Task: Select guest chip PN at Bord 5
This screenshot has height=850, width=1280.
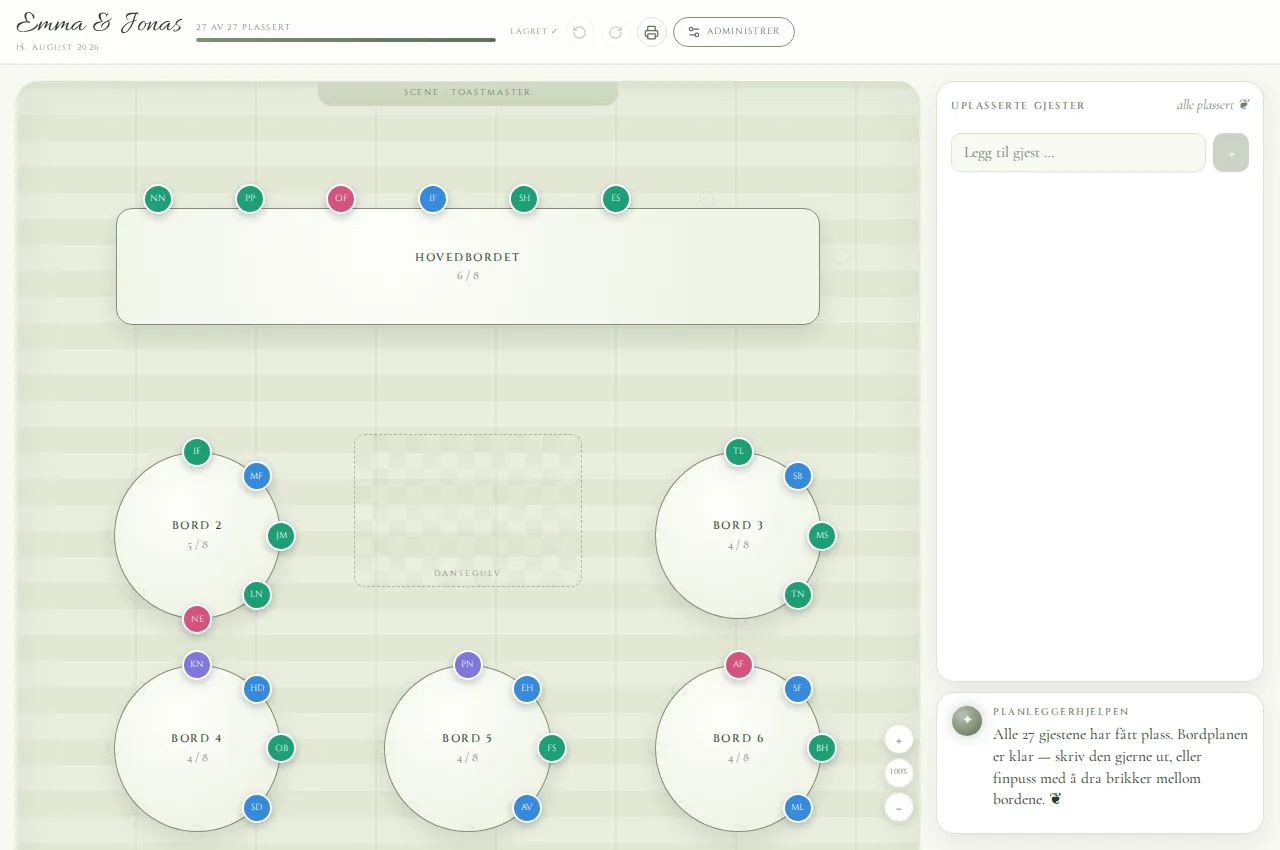Action: tap(468, 665)
